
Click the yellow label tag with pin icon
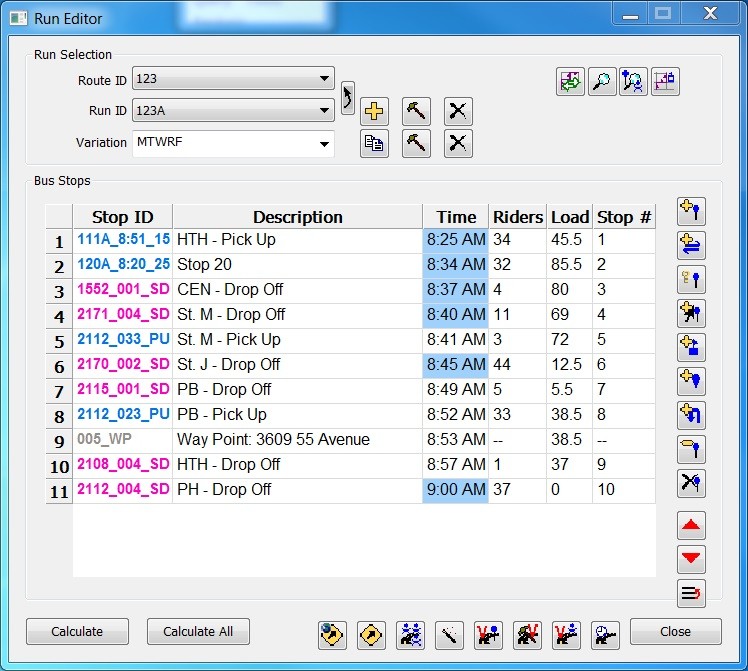pos(691,449)
